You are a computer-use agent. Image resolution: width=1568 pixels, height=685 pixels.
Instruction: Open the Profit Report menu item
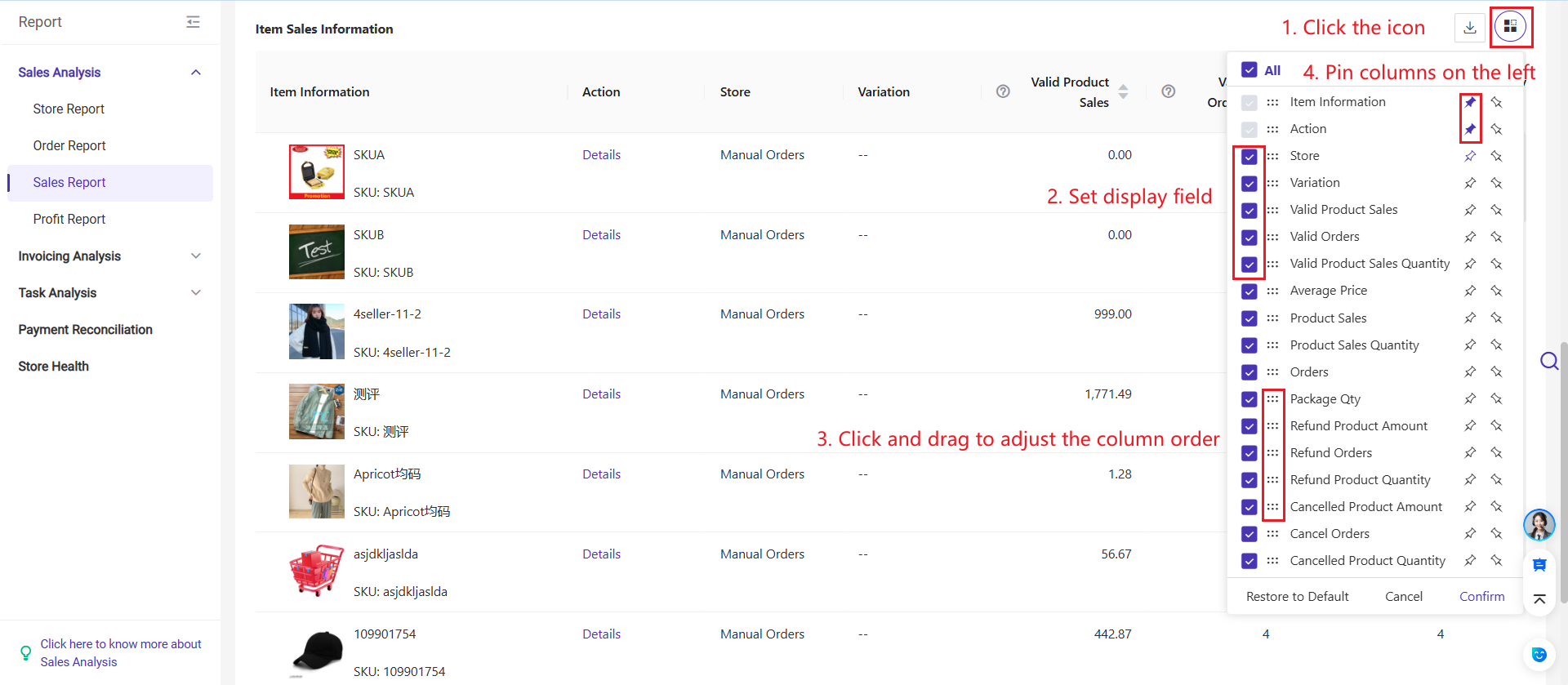[69, 219]
